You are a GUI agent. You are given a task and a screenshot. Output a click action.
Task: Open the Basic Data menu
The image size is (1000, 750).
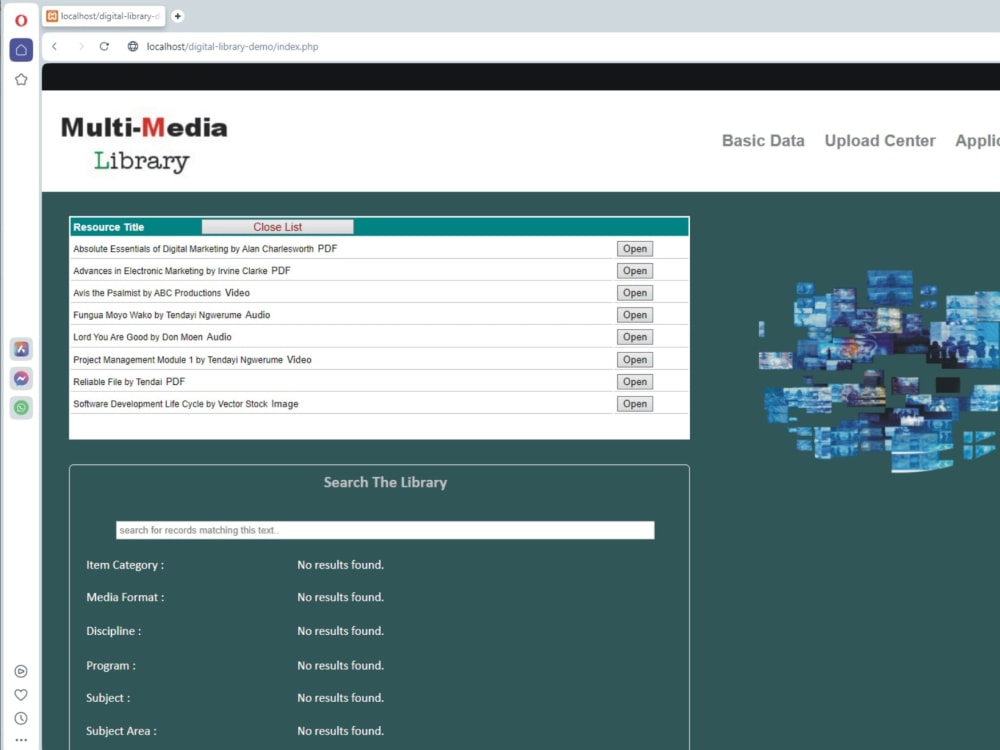click(x=763, y=140)
